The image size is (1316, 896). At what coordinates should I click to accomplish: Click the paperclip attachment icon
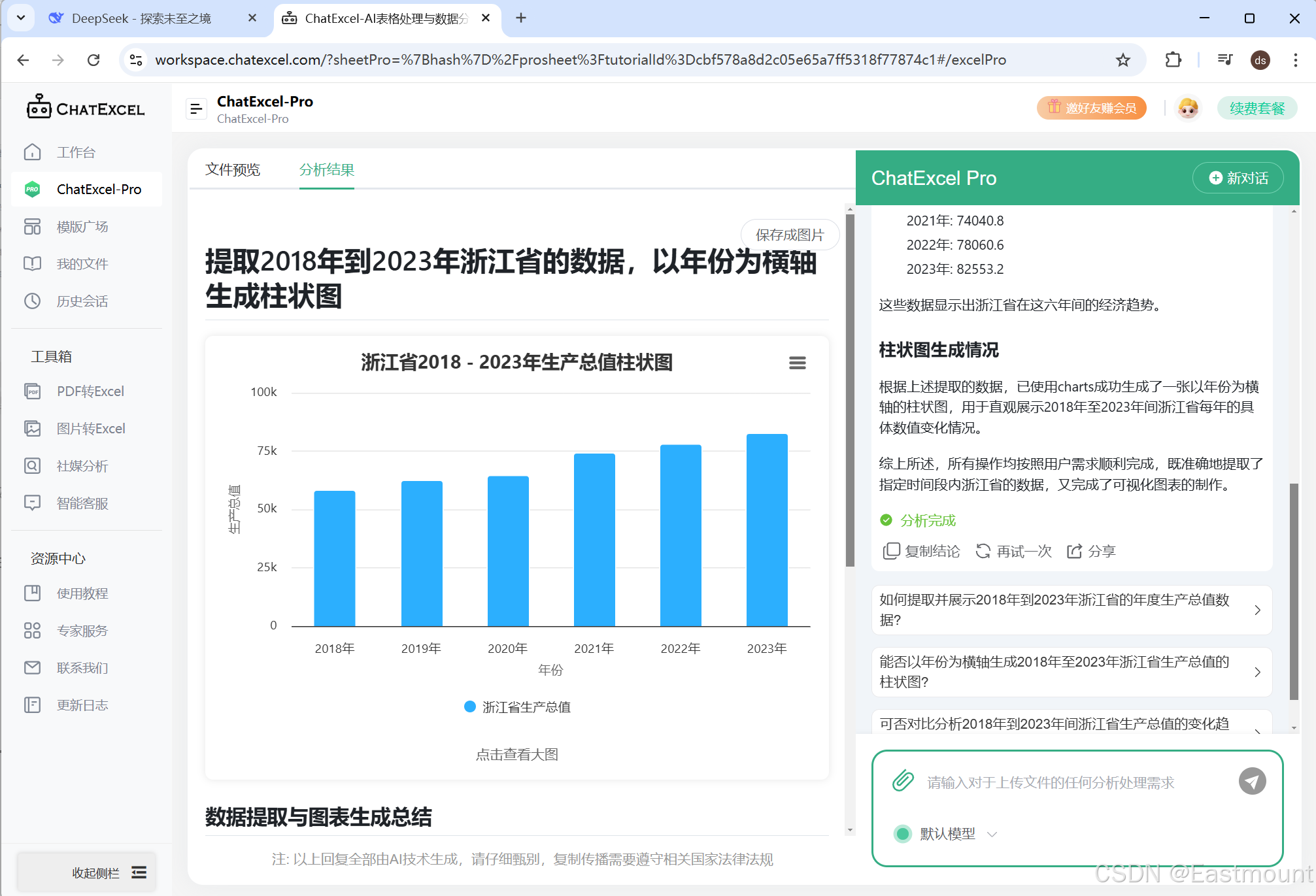tap(903, 780)
